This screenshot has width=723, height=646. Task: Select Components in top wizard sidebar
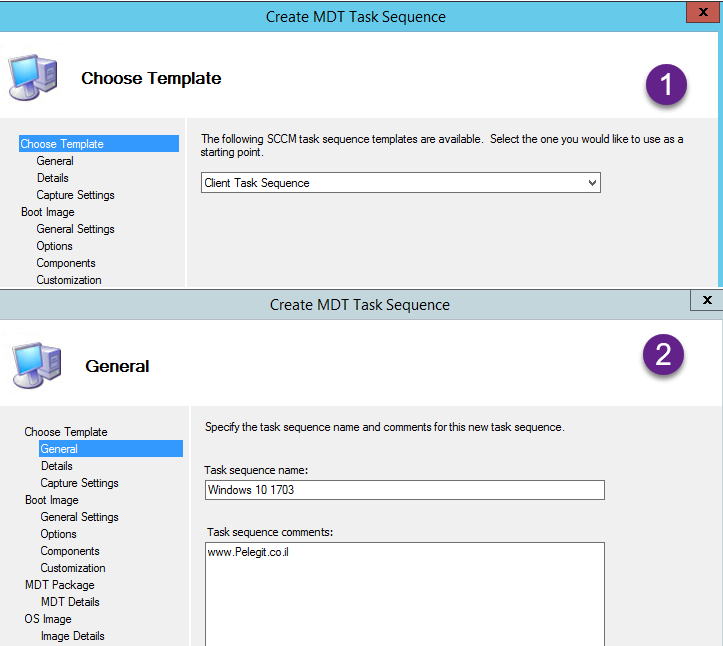click(66, 263)
